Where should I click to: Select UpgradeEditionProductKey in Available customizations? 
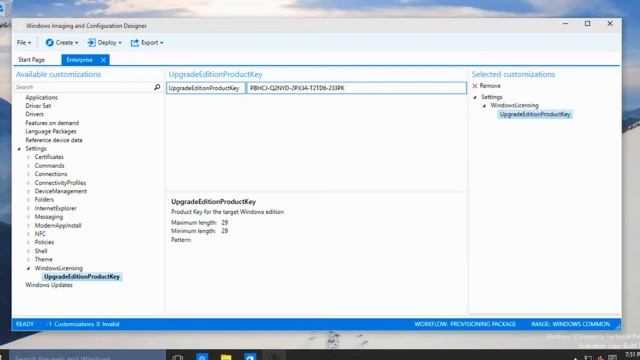point(82,277)
